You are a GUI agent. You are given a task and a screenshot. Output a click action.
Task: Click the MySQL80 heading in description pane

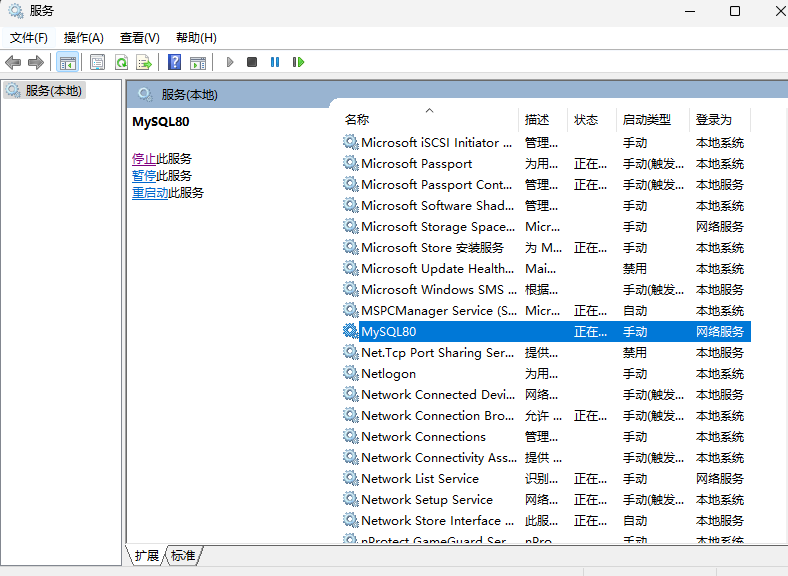(161, 122)
